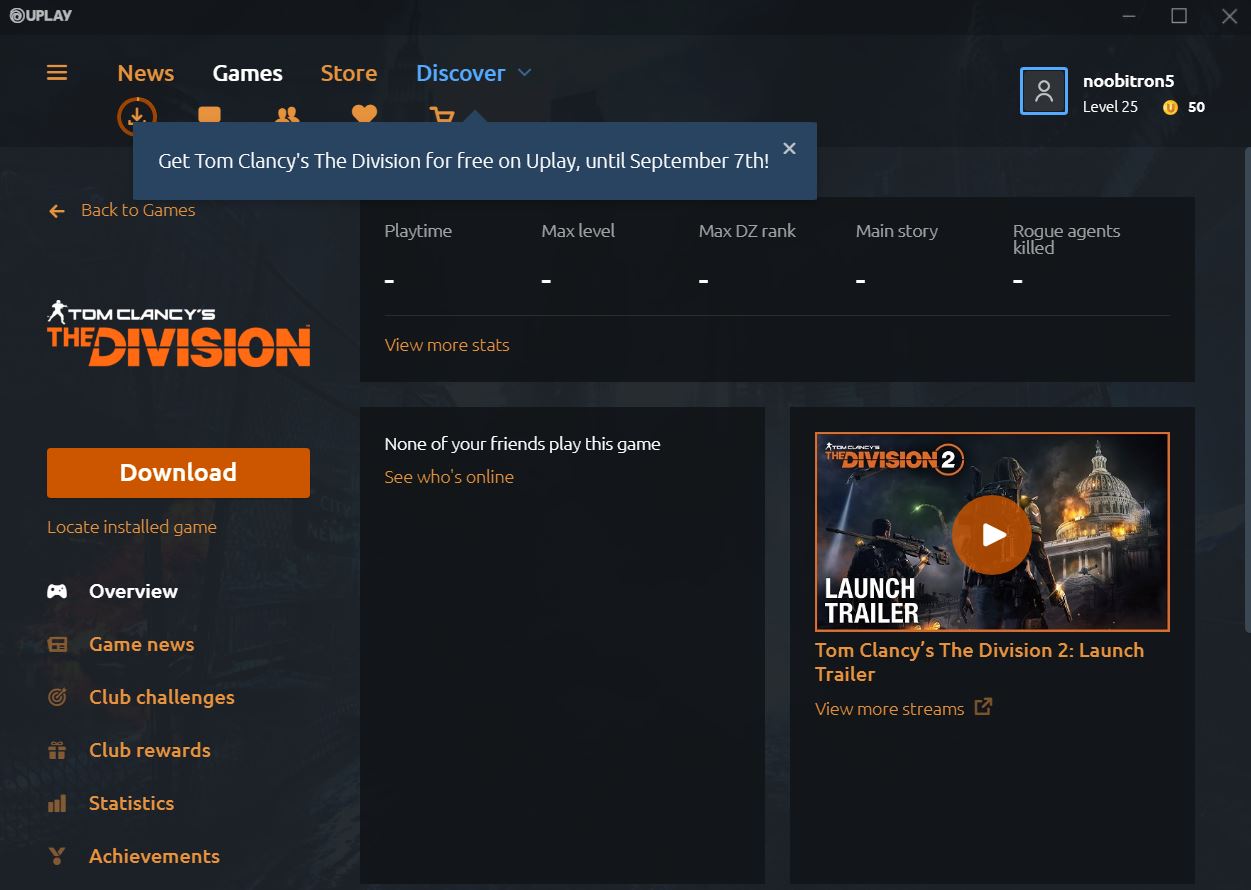The image size is (1251, 890).
Task: Click the Main story stat label
Action: point(897,231)
